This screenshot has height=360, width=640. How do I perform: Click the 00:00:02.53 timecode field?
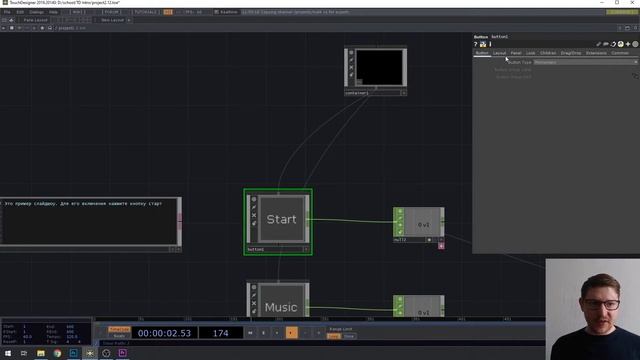(164, 333)
